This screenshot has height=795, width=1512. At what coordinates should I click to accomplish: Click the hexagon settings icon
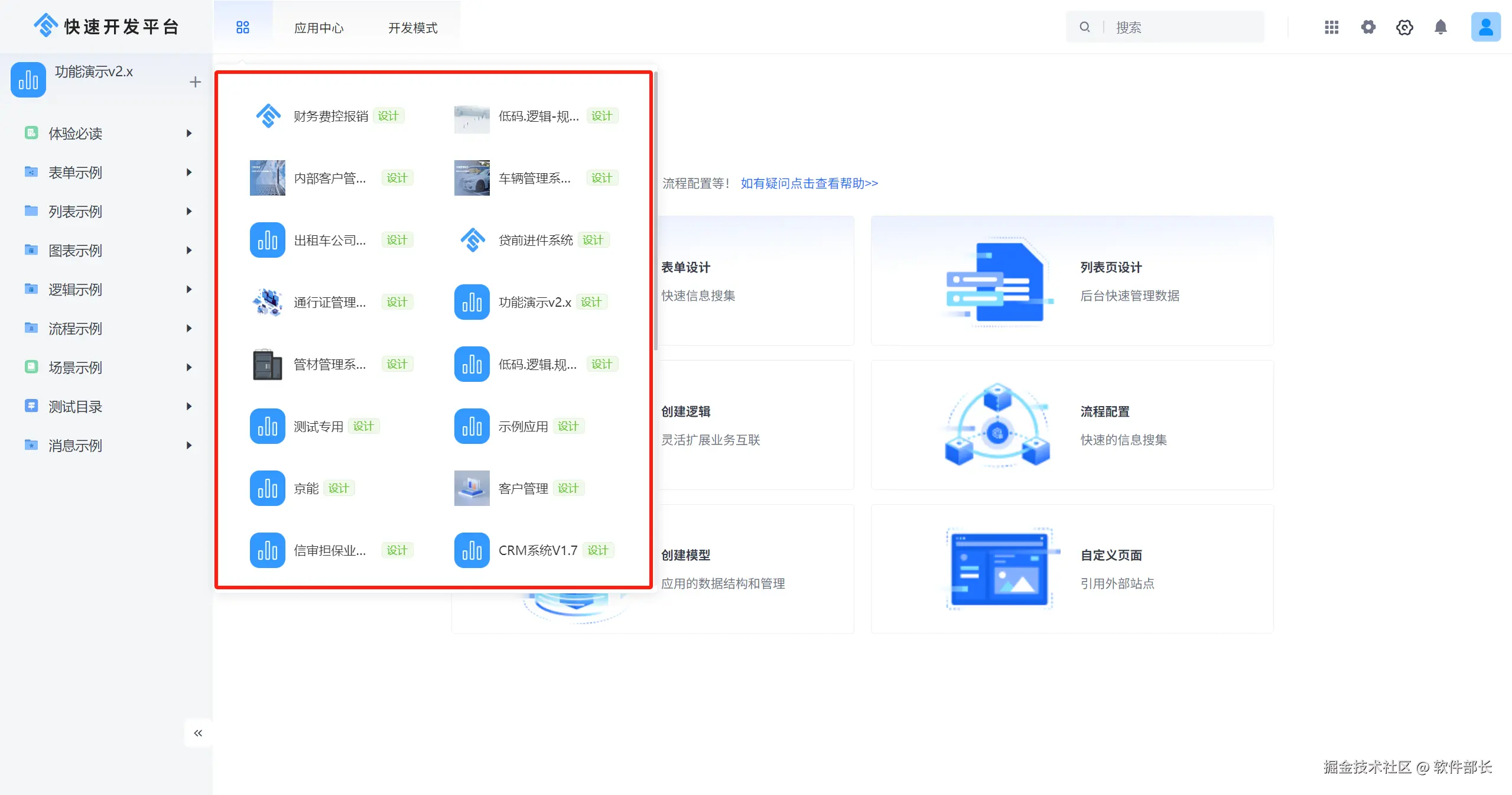pos(1404,27)
